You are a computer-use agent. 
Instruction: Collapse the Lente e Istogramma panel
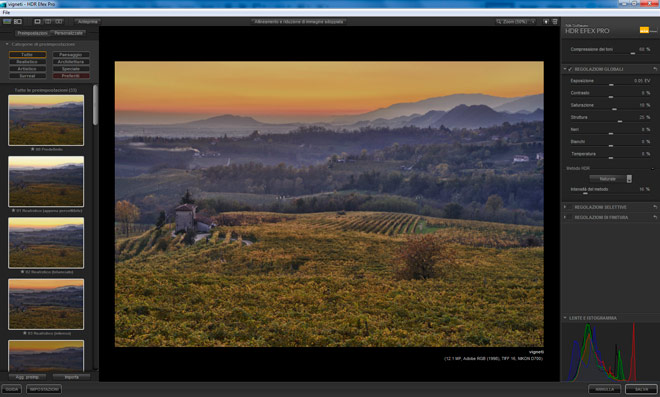[565, 318]
